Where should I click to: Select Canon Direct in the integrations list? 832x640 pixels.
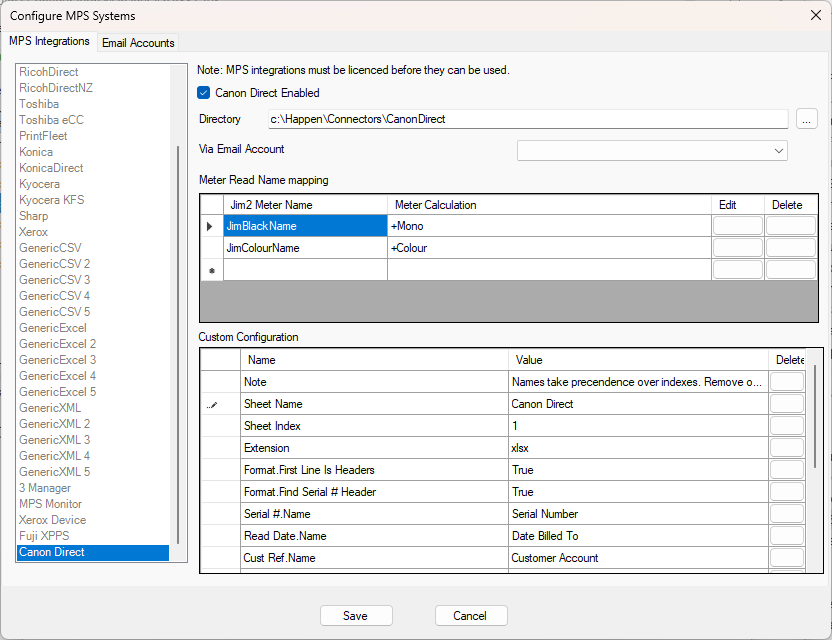[x=93, y=552]
